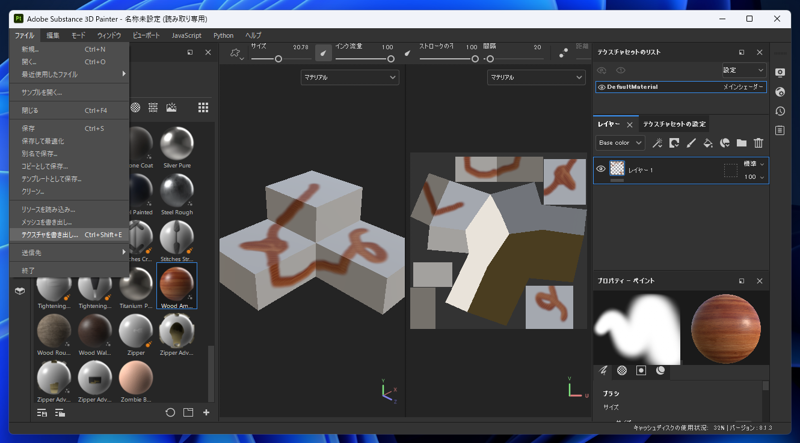Add fill layer bucket icon
The width and height of the screenshot is (800, 443).
[x=708, y=143]
